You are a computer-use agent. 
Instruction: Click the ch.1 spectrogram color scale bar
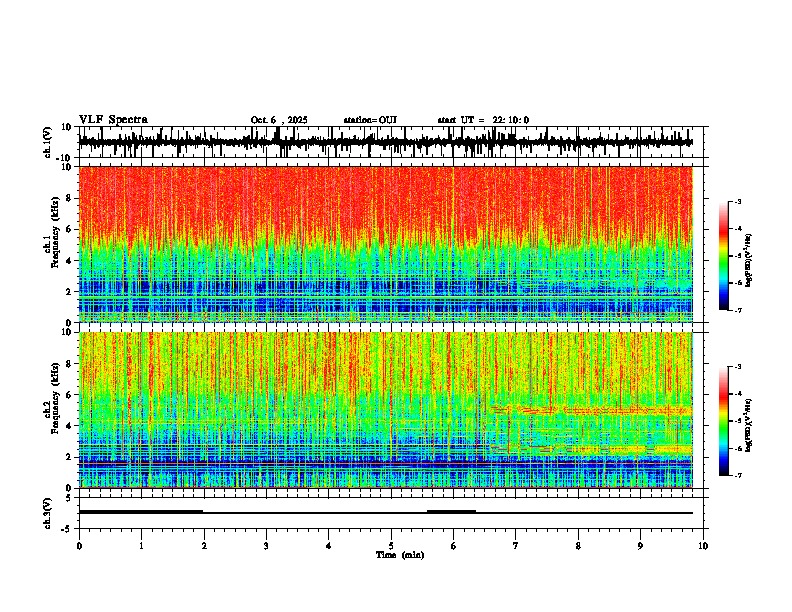pyautogui.click(x=724, y=256)
